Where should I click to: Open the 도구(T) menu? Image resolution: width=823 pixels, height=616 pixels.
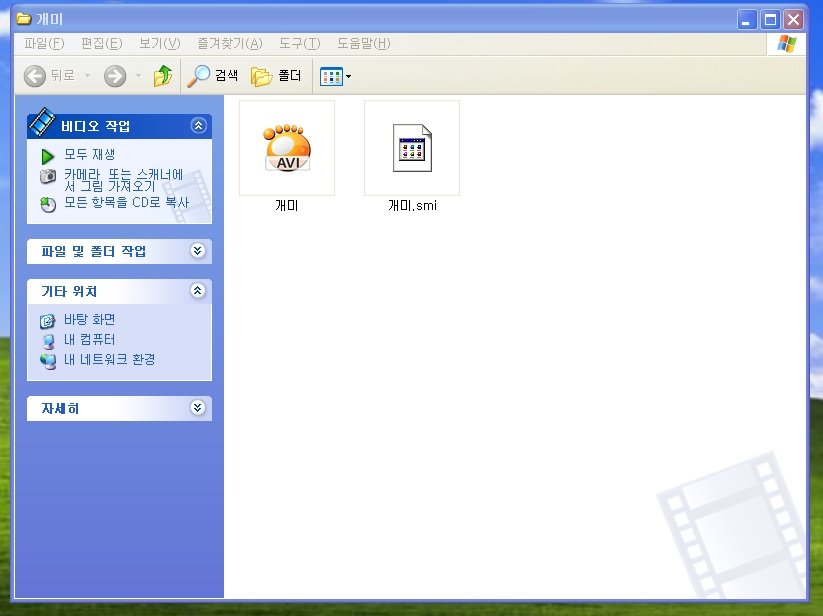(299, 43)
